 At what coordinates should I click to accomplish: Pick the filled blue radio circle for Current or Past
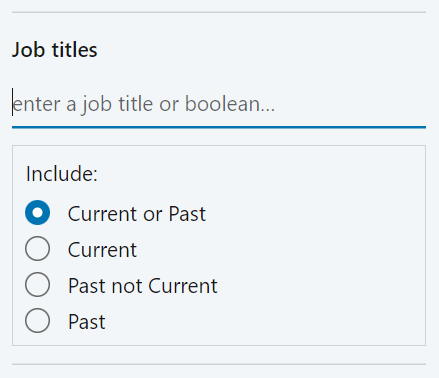pos(37,213)
